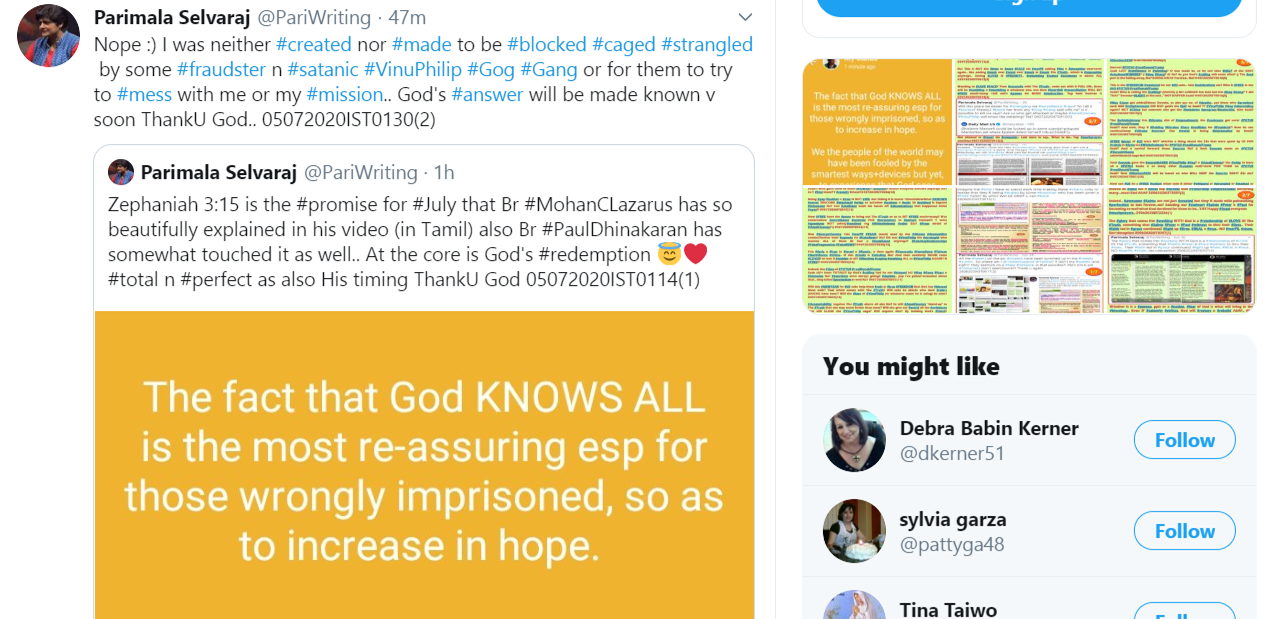Open the Debra Babin Kerner name link

989,428
